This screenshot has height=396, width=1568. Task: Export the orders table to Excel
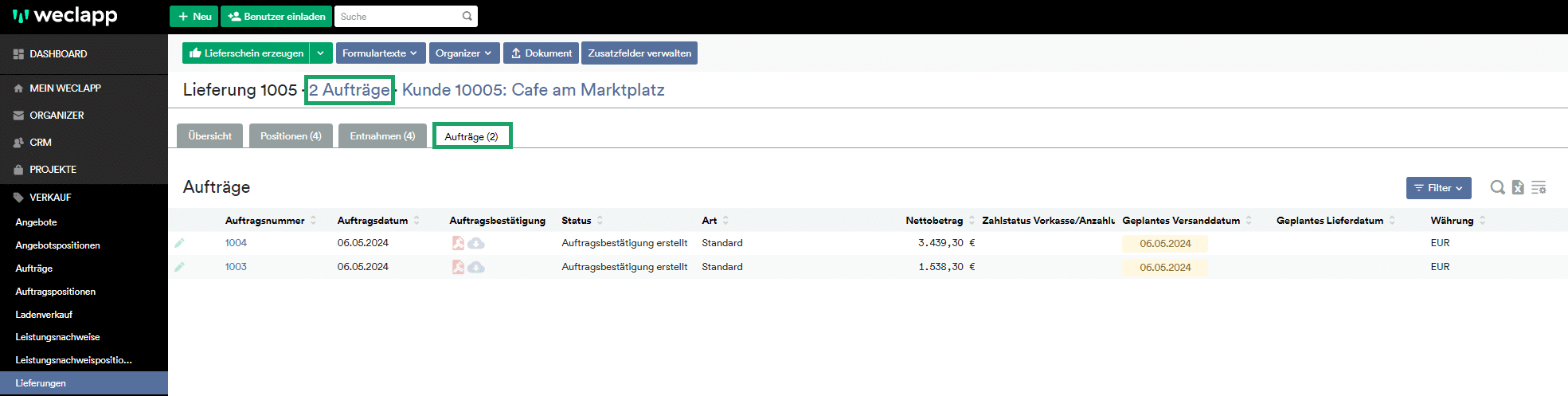[1518, 187]
